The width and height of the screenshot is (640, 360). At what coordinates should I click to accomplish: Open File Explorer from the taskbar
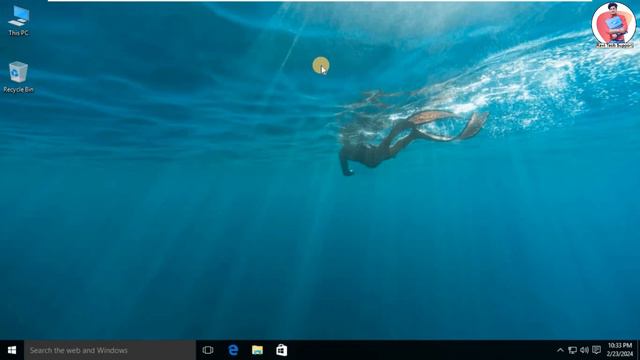pos(257,350)
